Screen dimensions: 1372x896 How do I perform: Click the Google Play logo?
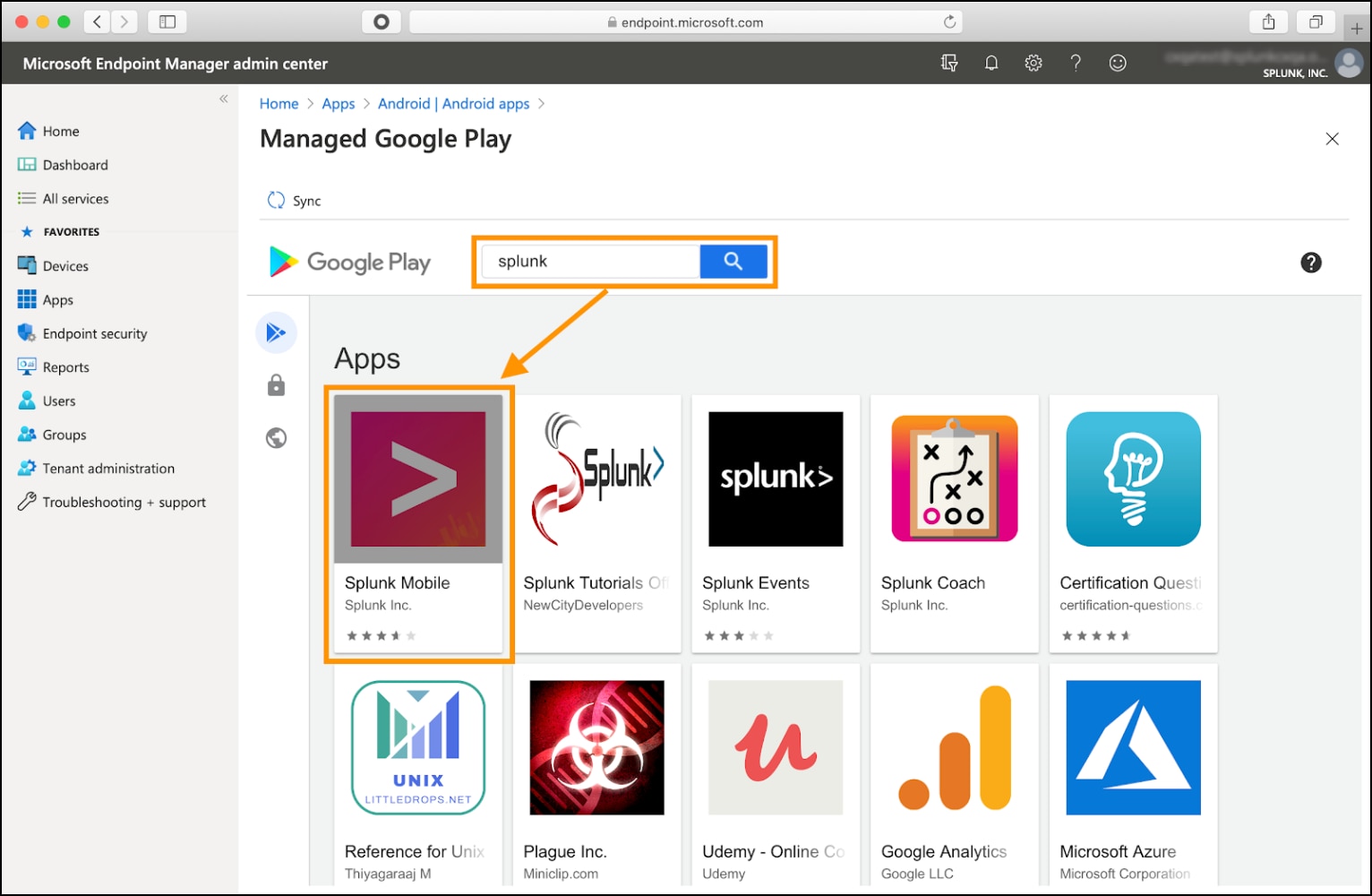click(350, 262)
